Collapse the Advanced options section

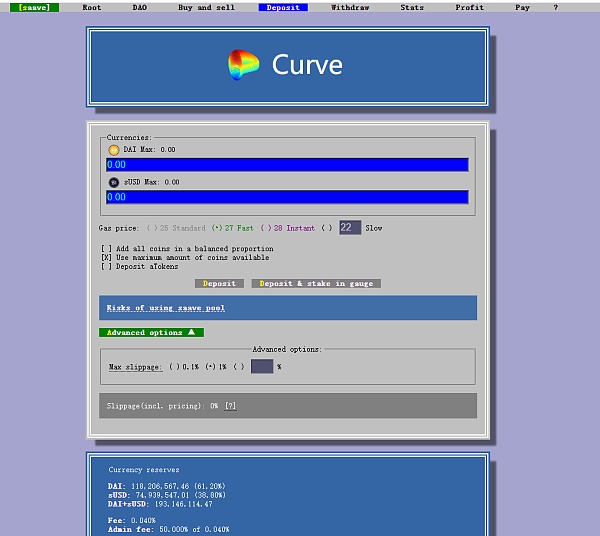151,332
